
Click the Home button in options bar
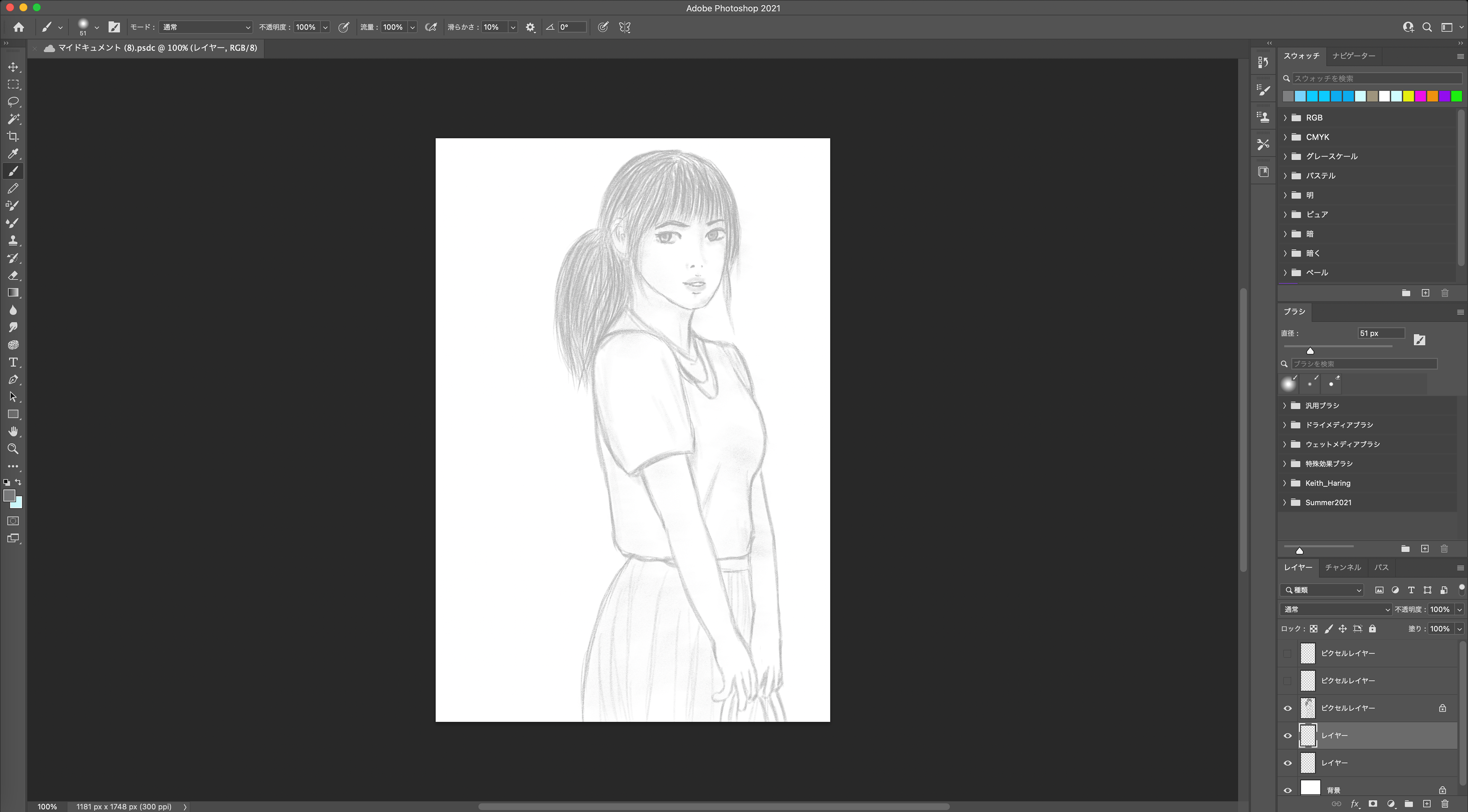(19, 28)
